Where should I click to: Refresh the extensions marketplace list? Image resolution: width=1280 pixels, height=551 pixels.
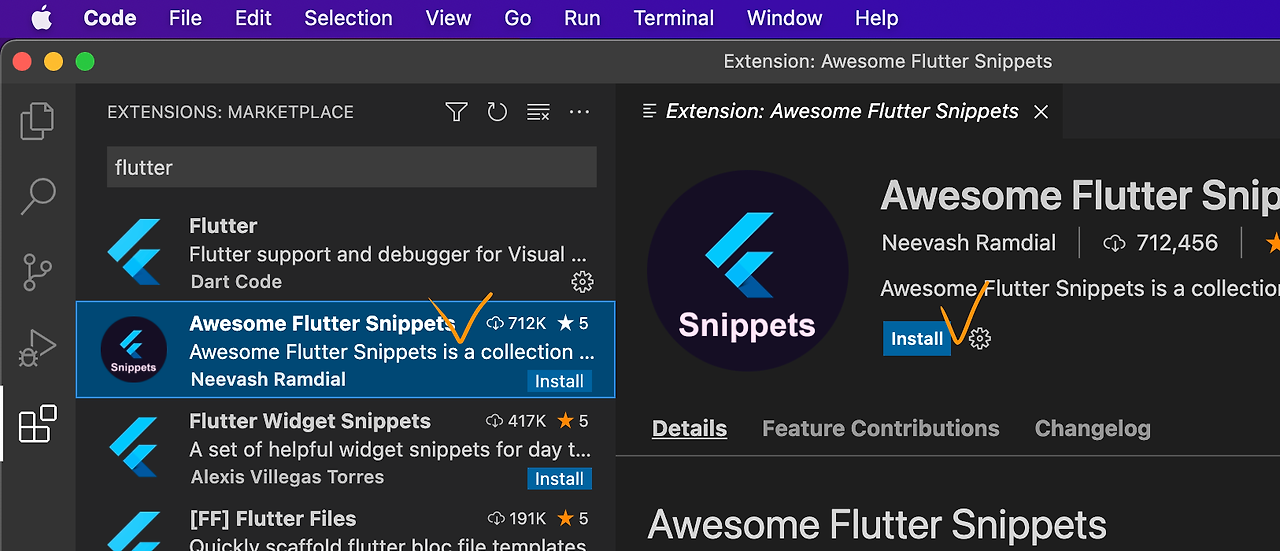(x=497, y=112)
